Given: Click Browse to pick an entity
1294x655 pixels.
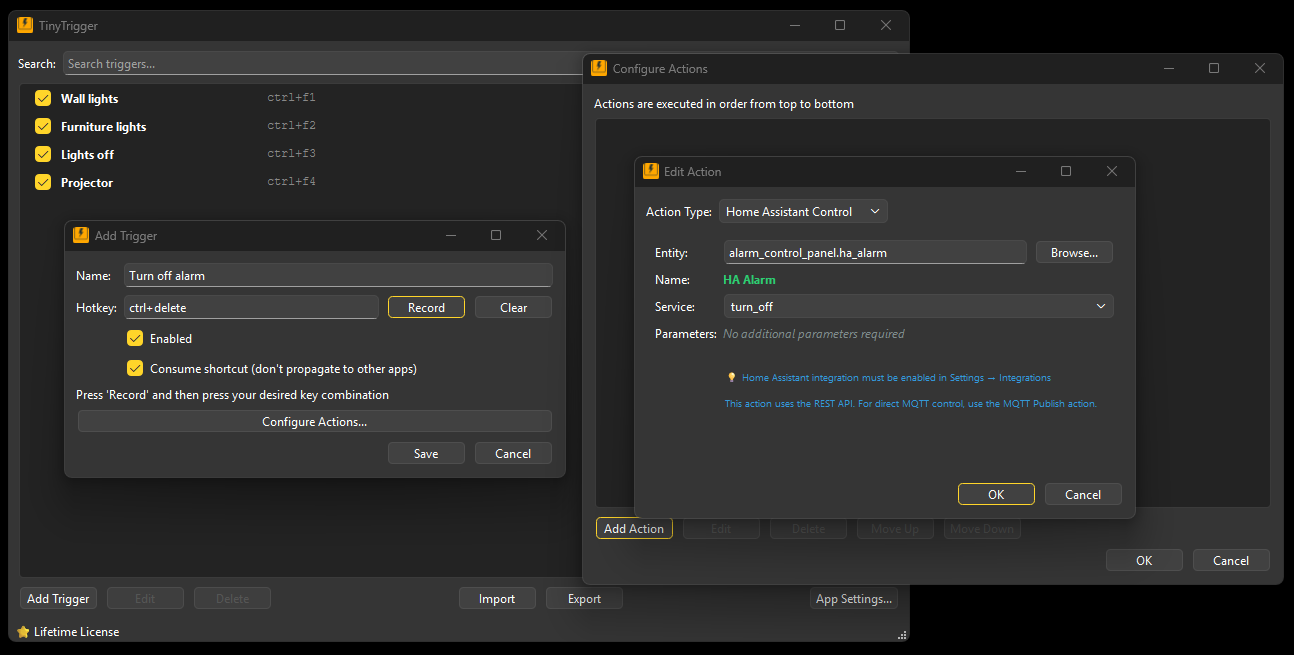Looking at the screenshot, I should [x=1073, y=252].
